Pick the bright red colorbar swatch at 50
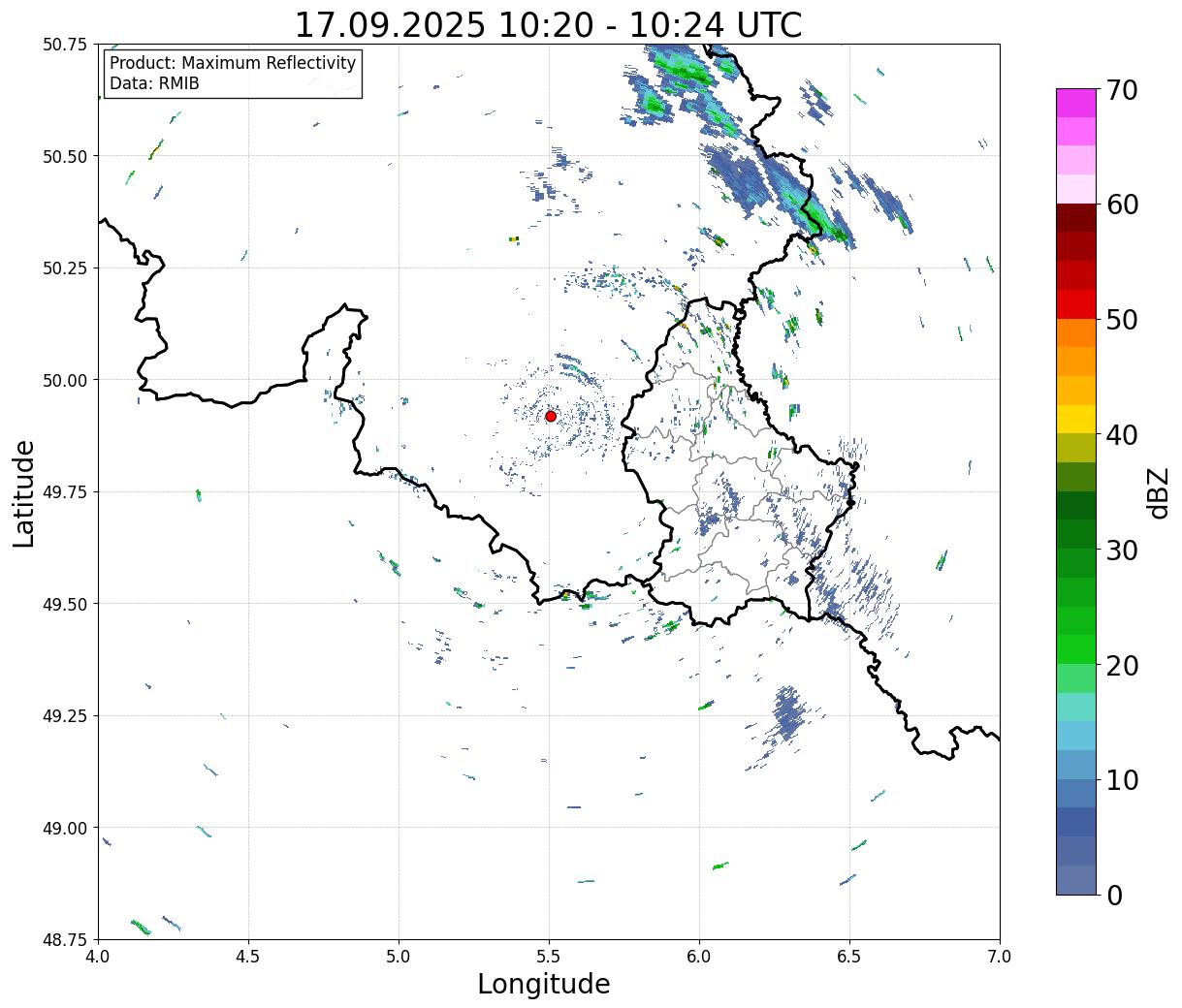This screenshot has height=1008, width=1182. point(1076,304)
